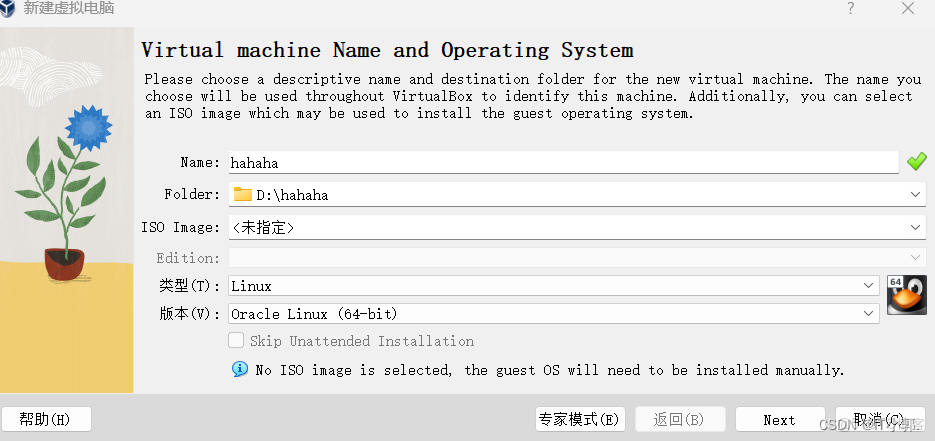Click the Name field containing hahaha
Screen dimensions: 935x441
point(564,162)
